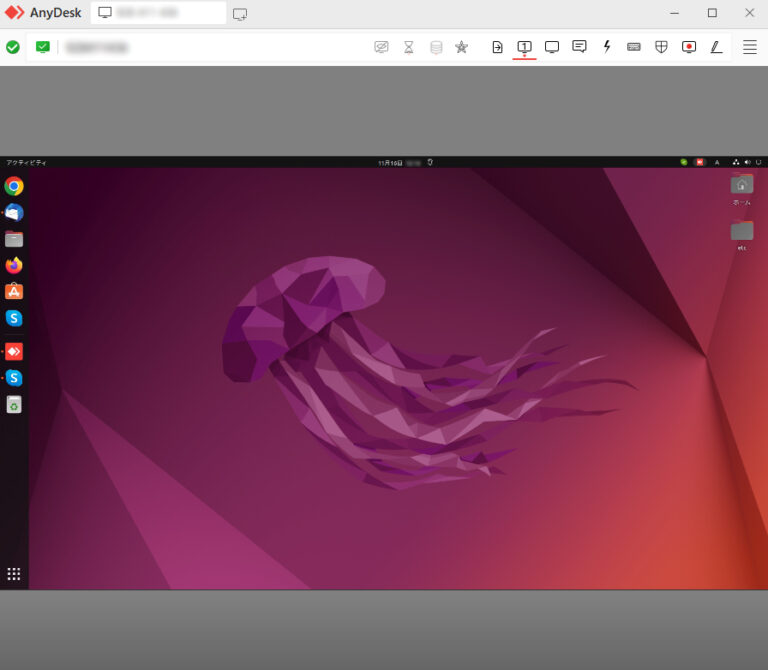
Task: Open first Skype icon in dock
Action: (14, 318)
